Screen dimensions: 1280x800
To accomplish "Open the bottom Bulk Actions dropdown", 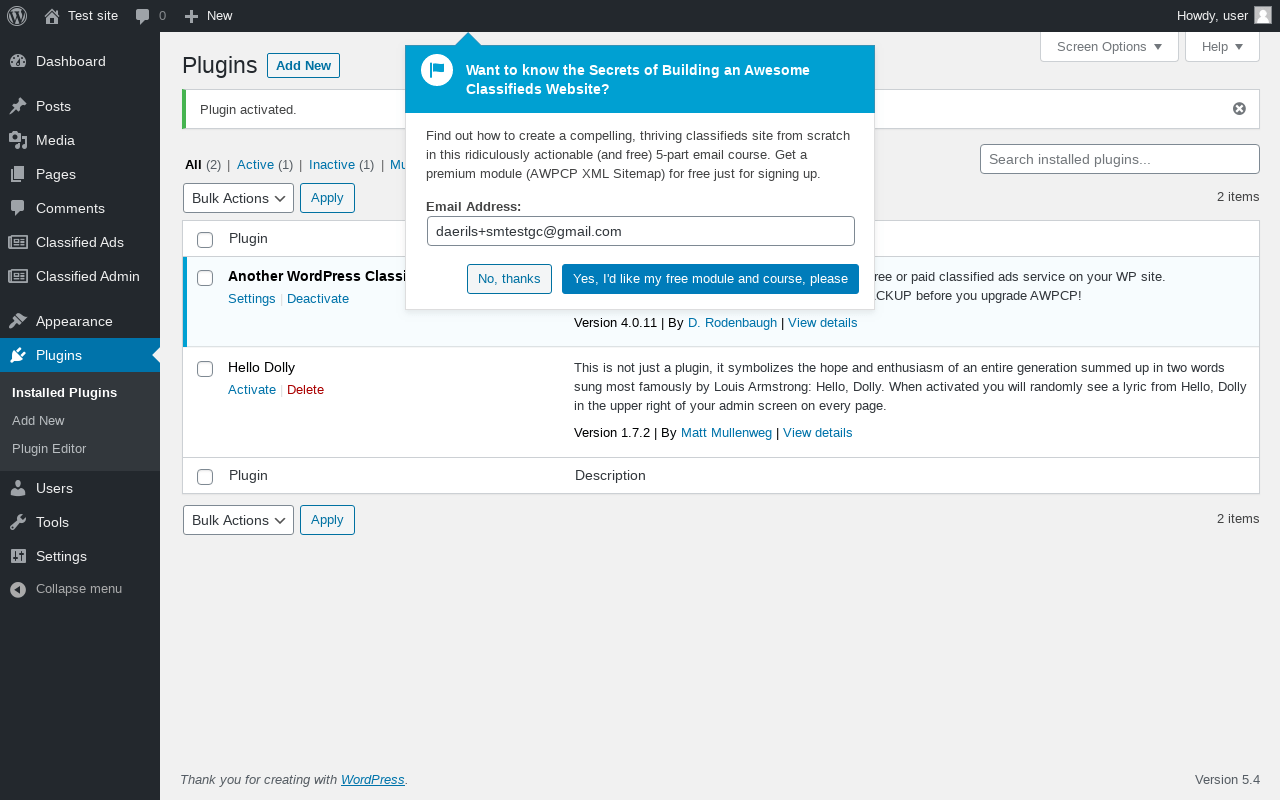I will [238, 520].
